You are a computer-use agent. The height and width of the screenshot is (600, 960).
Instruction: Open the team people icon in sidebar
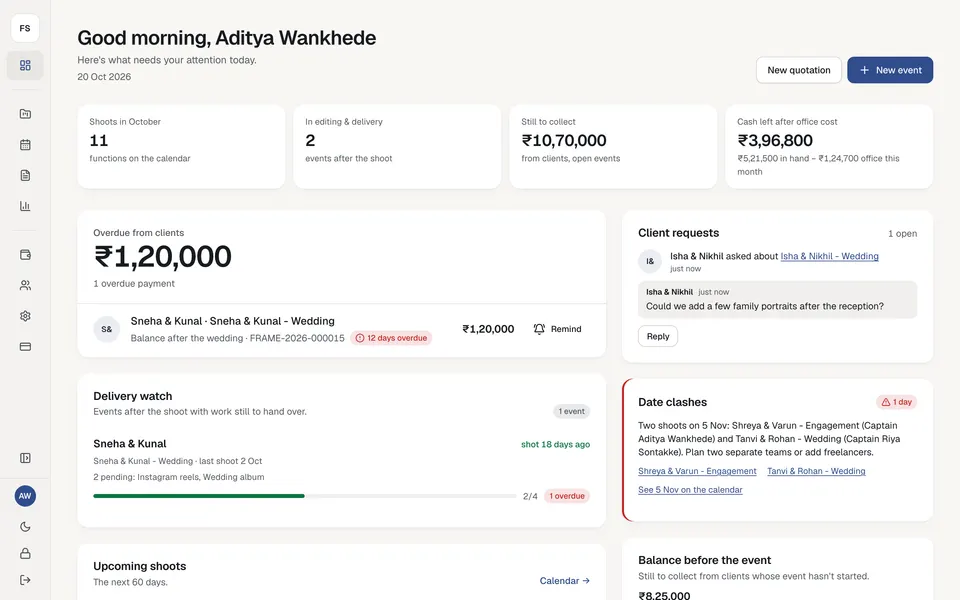pos(25,285)
